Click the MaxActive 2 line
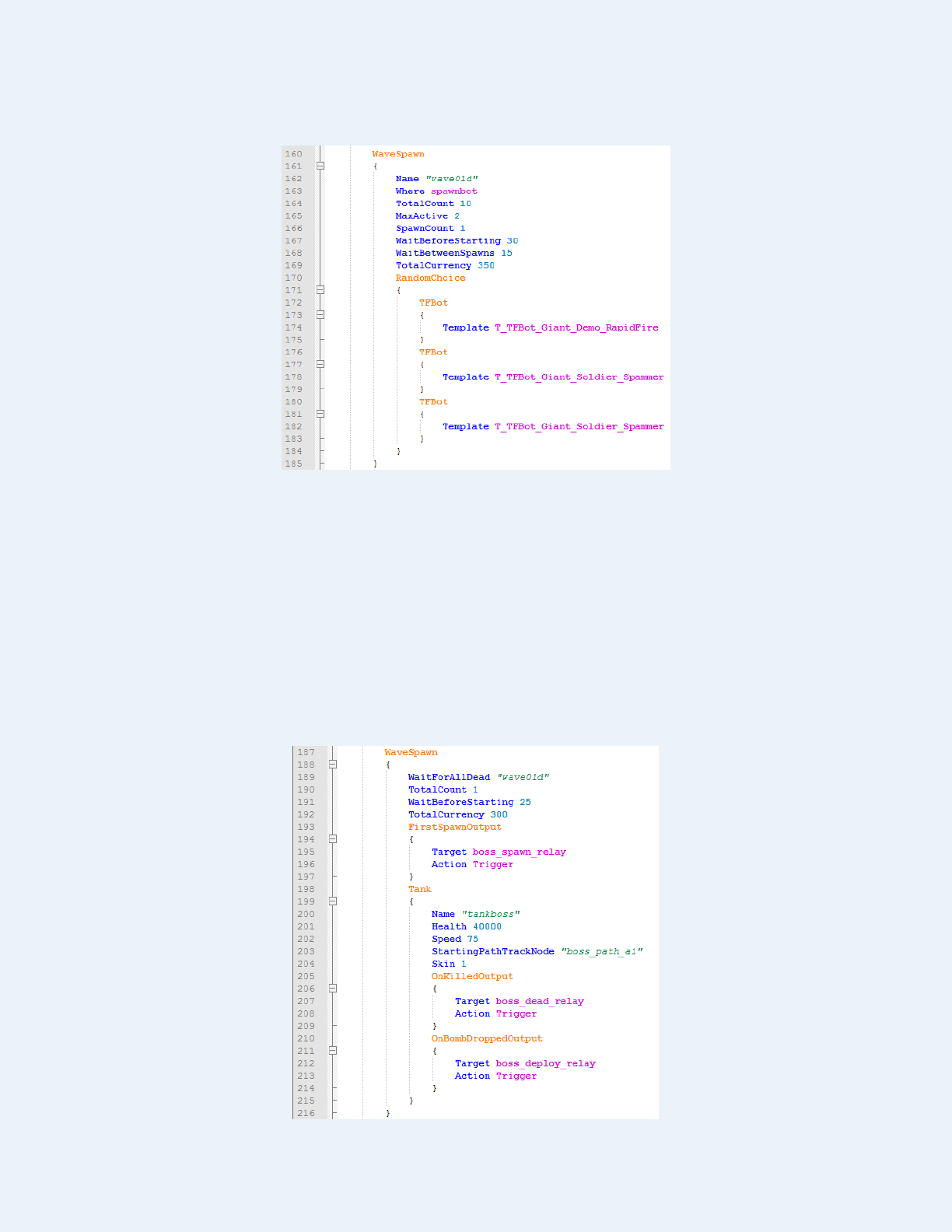 point(428,216)
